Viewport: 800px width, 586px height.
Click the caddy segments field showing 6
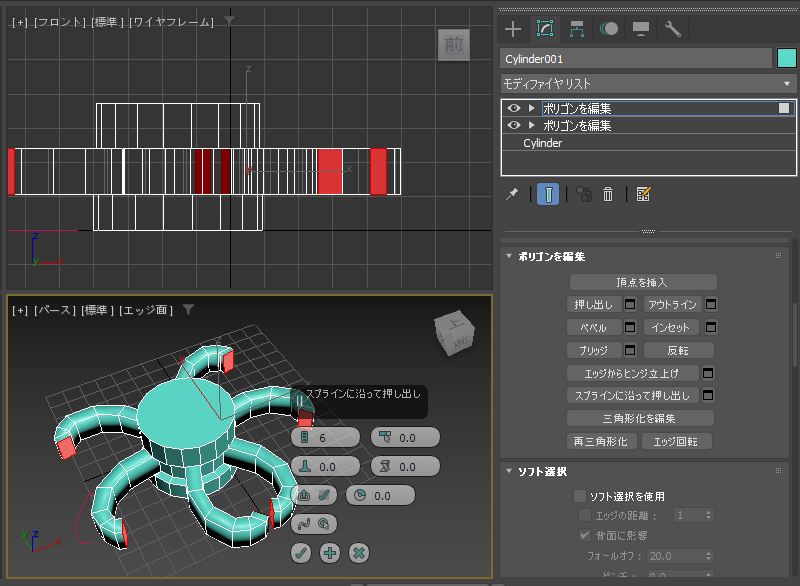[x=326, y=438]
